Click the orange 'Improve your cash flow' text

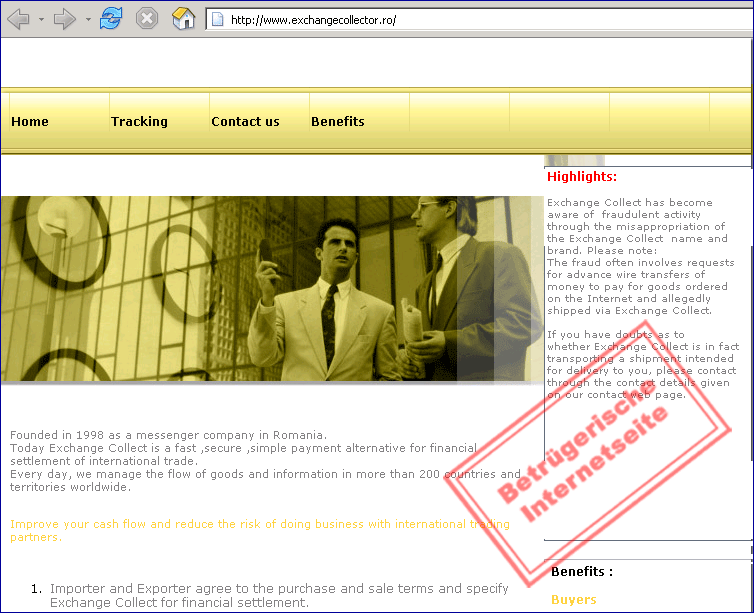260,530
